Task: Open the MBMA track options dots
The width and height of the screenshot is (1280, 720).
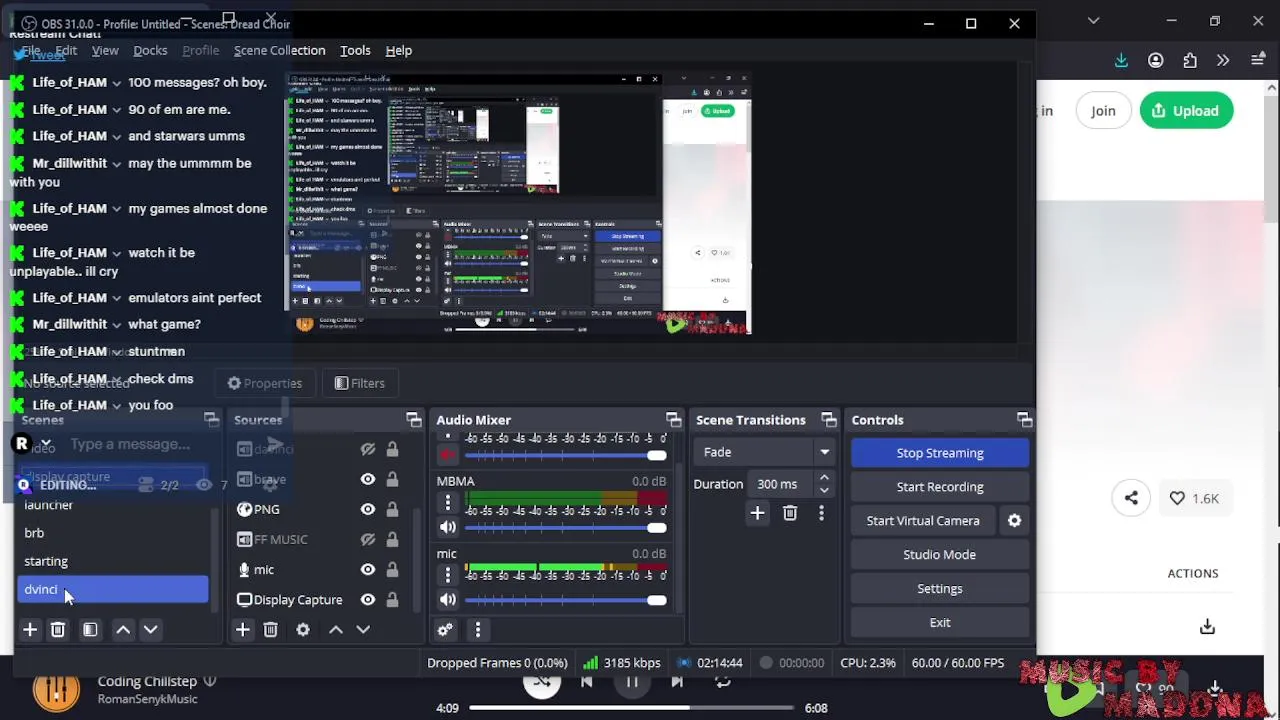Action: pos(448,502)
